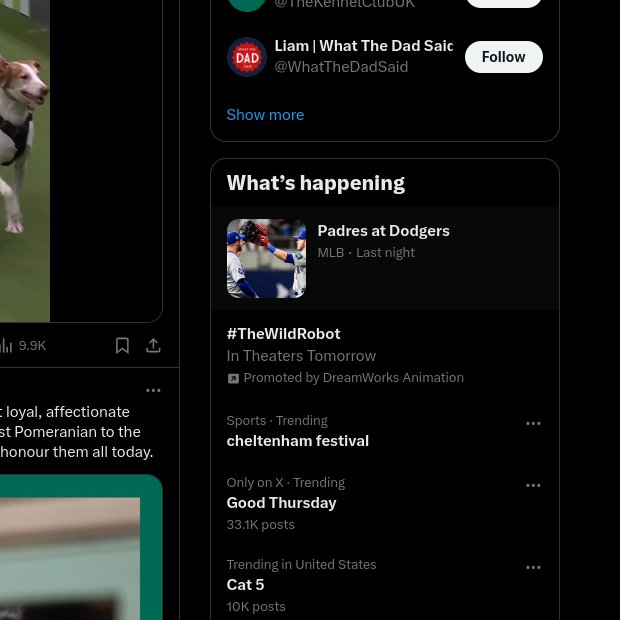
Task: Open the Padres at Dodgers thumbnail
Action: coord(267,258)
